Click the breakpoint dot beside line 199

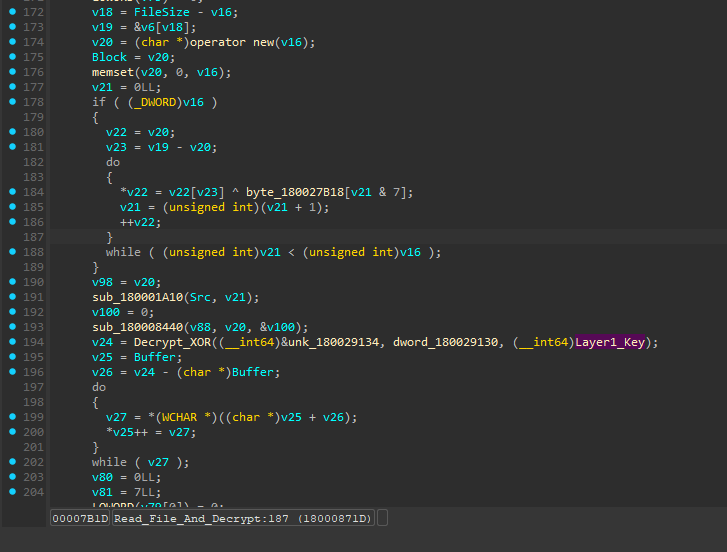tap(13, 417)
